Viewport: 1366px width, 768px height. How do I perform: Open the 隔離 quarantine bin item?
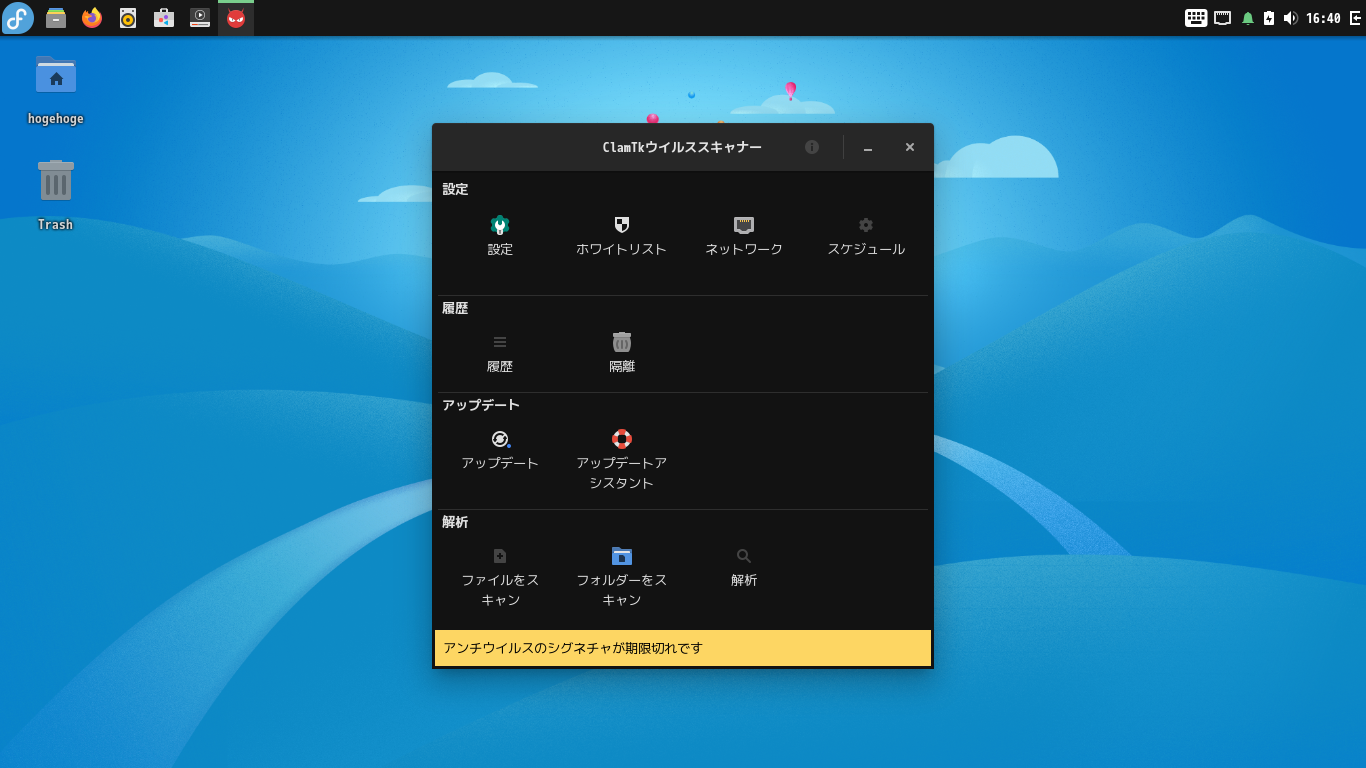pyautogui.click(x=622, y=354)
